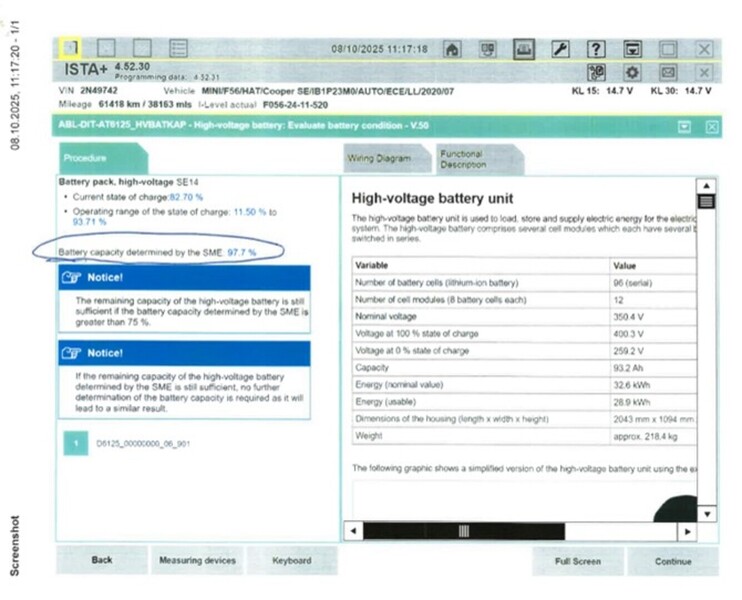
Task: Click the horizontal scrollbar thumb
Action: pyautogui.click(x=463, y=531)
